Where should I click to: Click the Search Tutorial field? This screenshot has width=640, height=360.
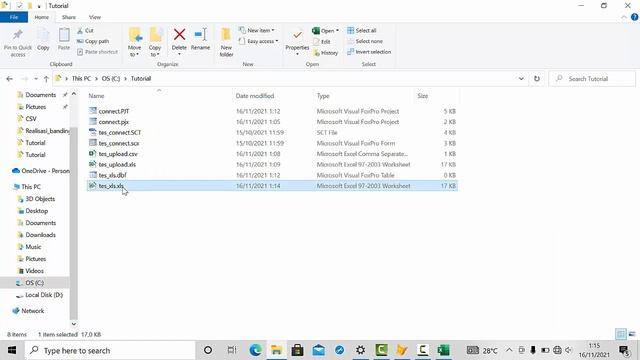[592, 79]
